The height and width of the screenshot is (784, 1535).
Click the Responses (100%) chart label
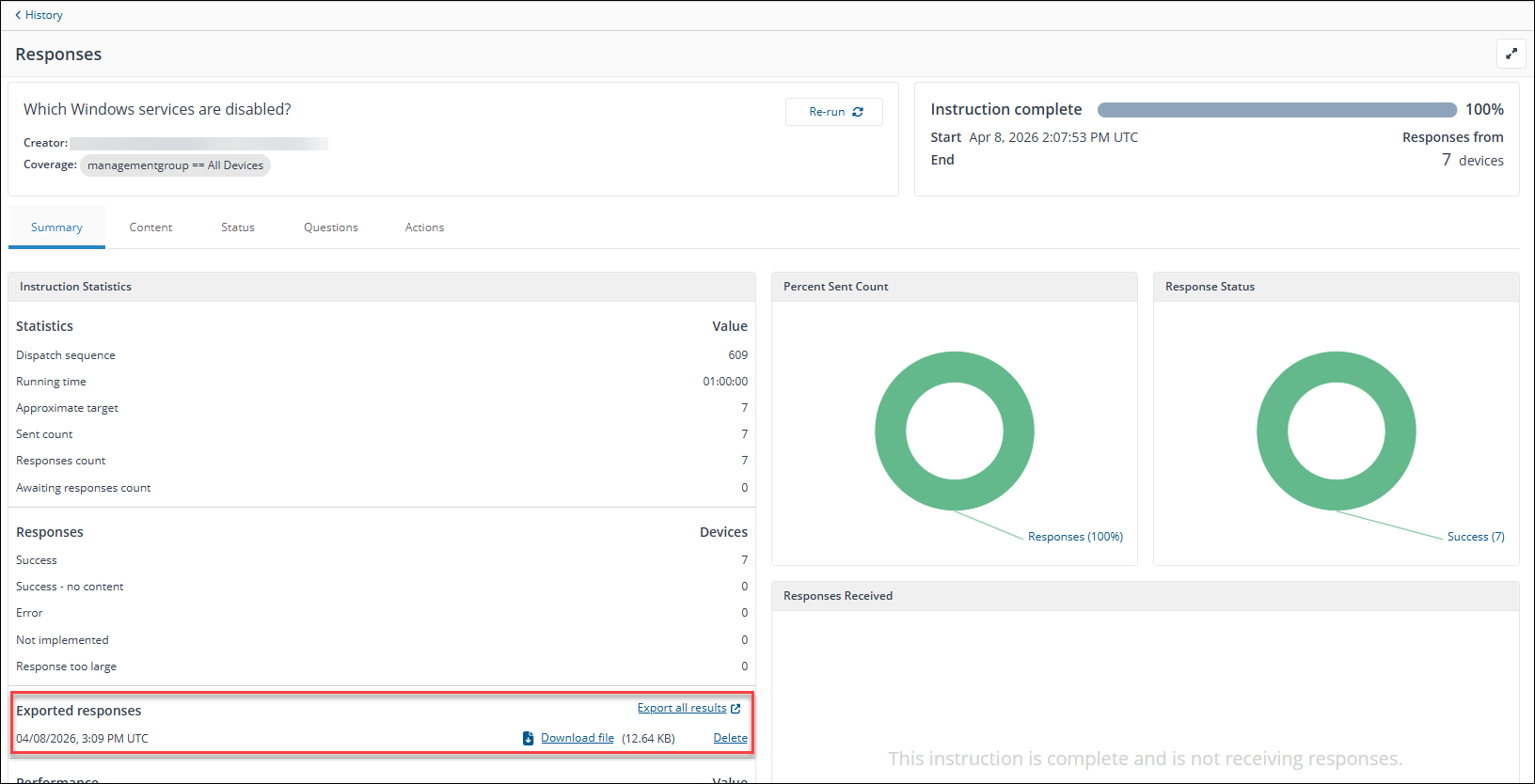pos(1075,537)
